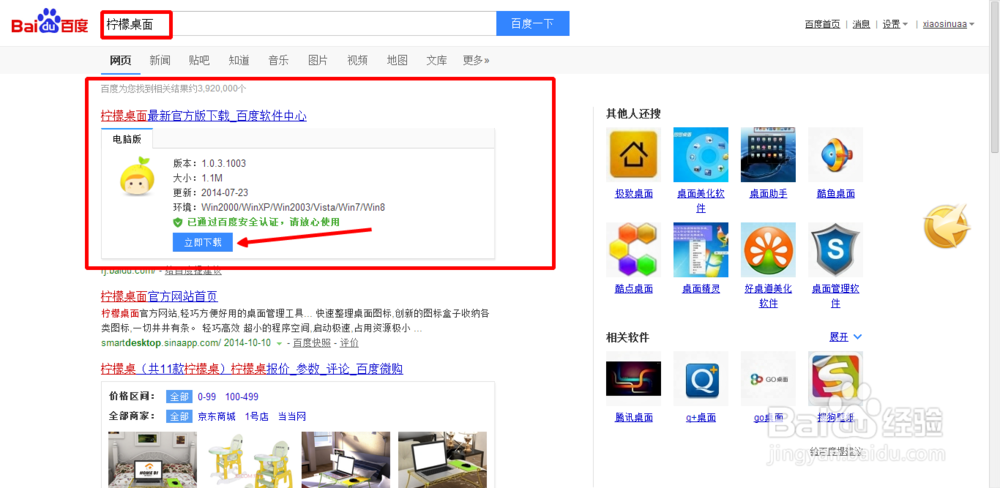Open the 极致桌面 text link

[x=634, y=194]
